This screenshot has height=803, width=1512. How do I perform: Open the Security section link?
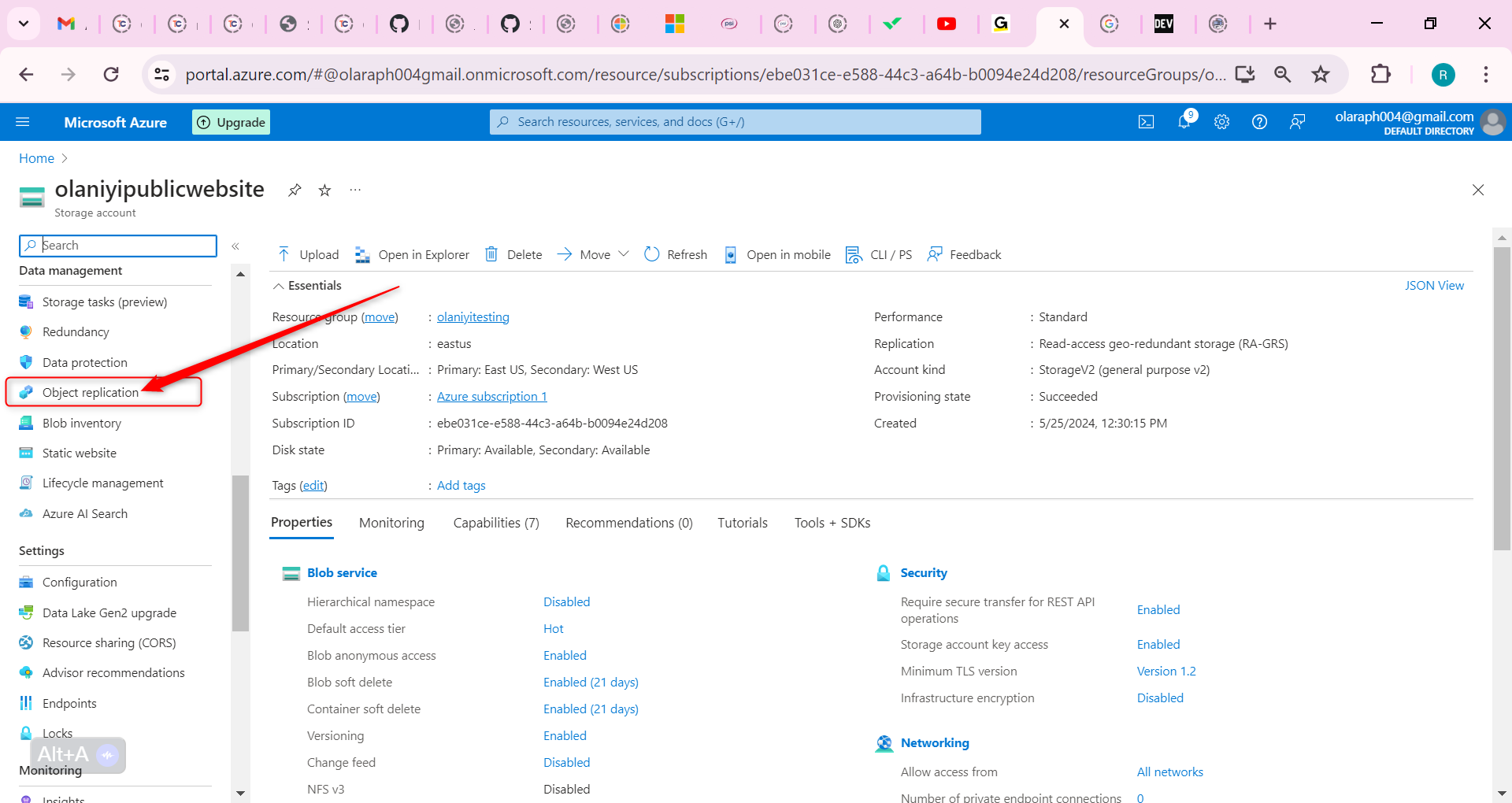point(924,573)
